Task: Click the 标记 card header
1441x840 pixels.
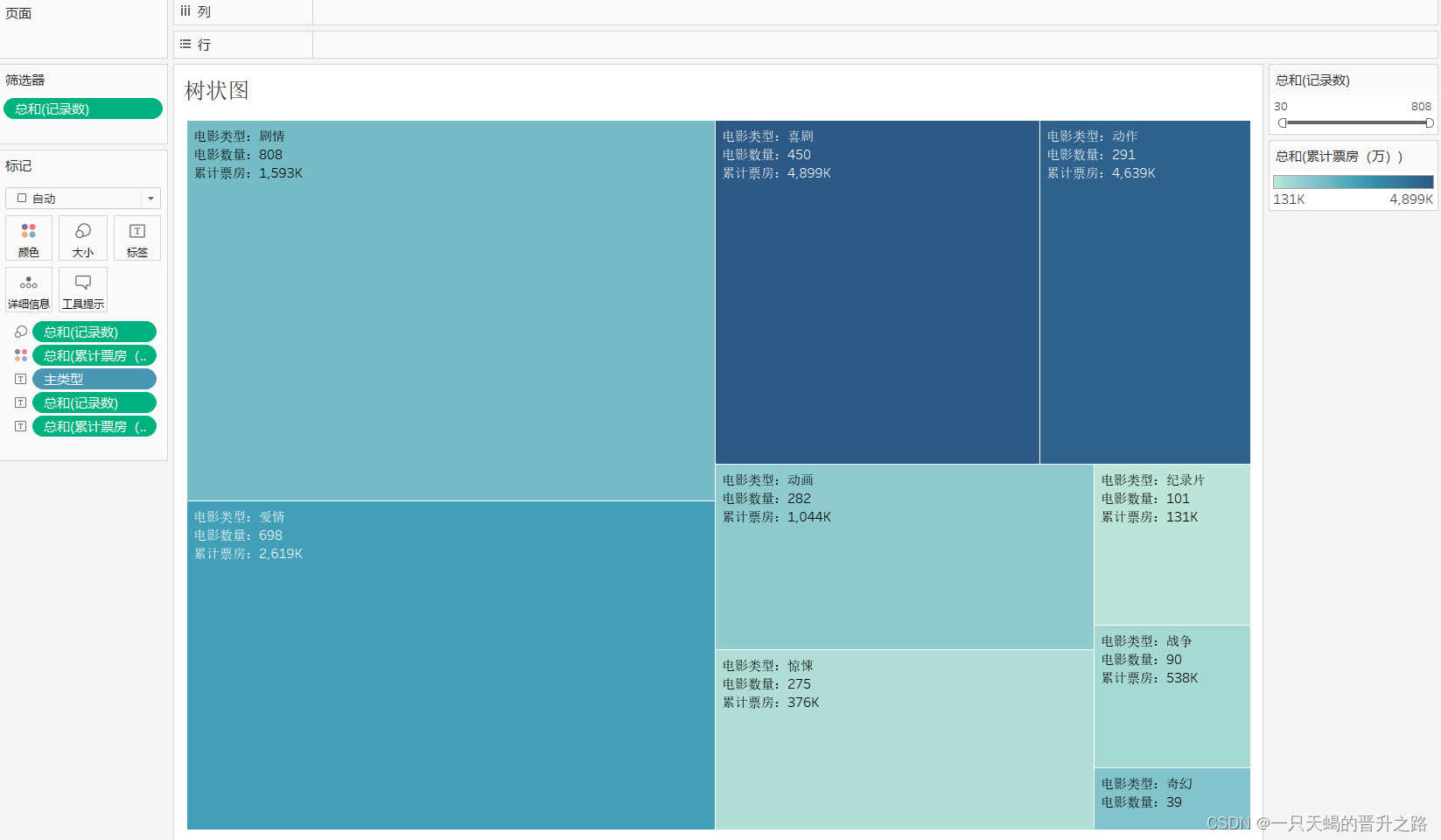Action: point(18,165)
